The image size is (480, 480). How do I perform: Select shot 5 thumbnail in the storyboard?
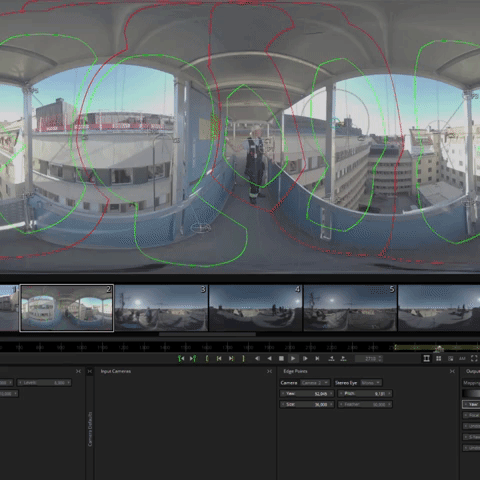350,308
